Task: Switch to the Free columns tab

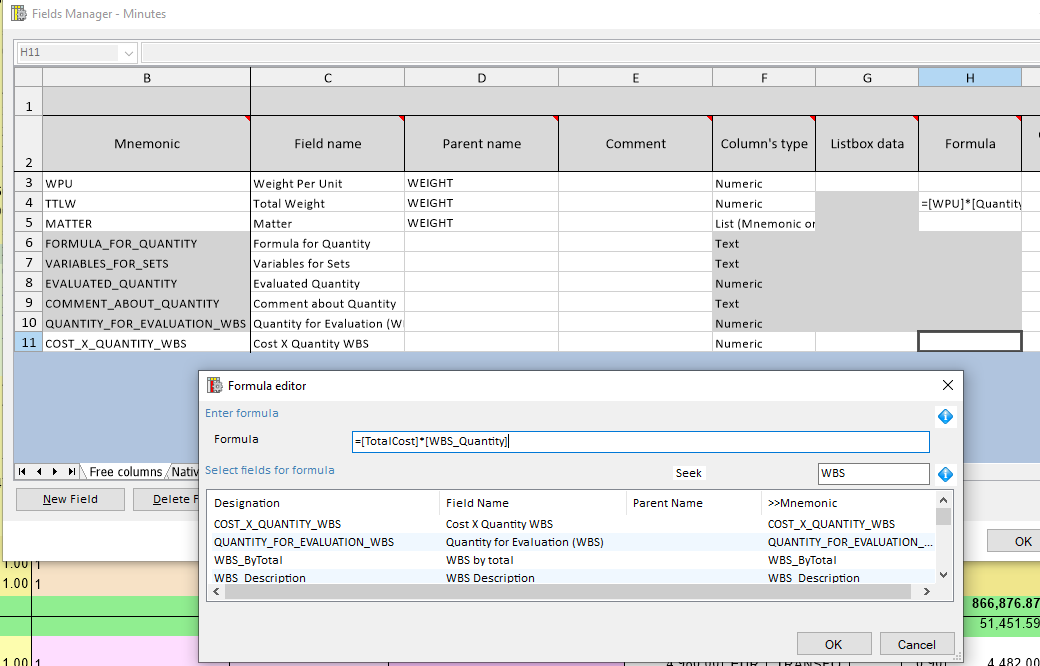Action: 125,472
